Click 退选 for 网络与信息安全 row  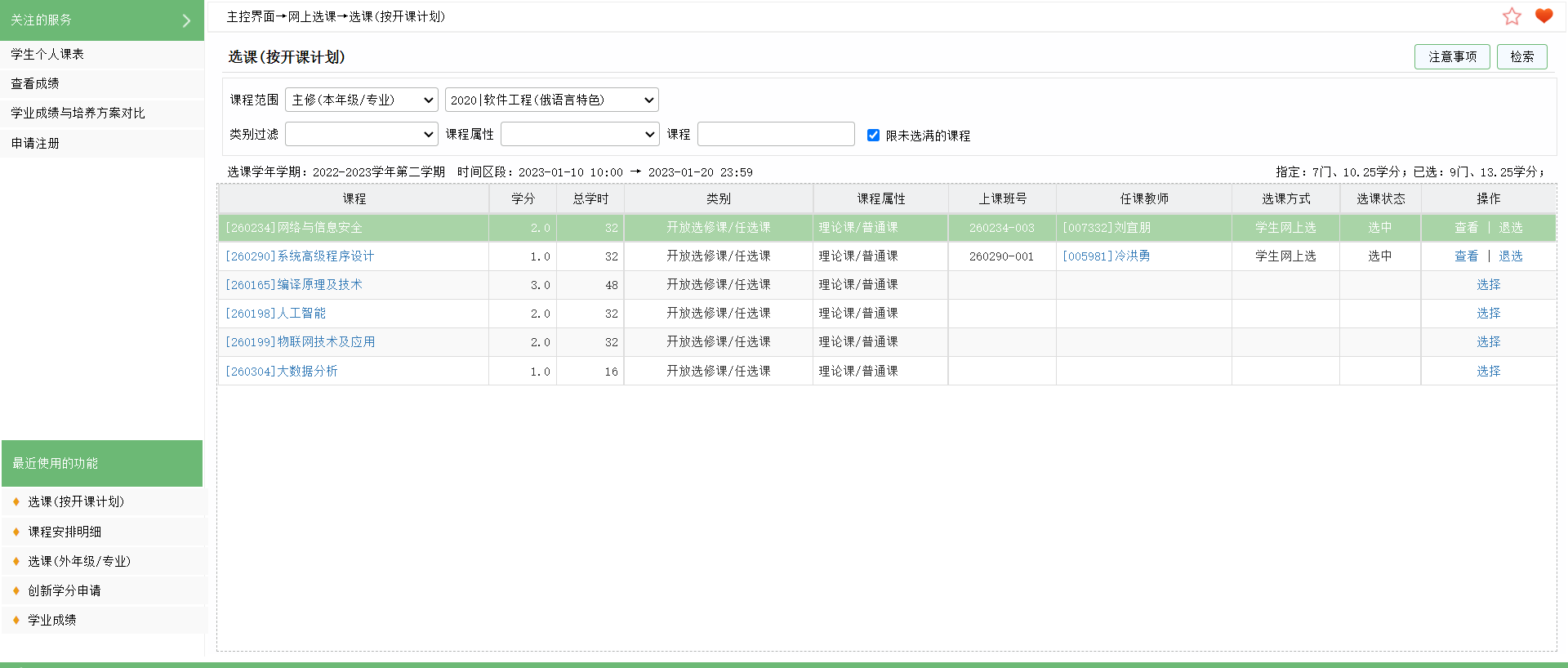[x=1511, y=228]
